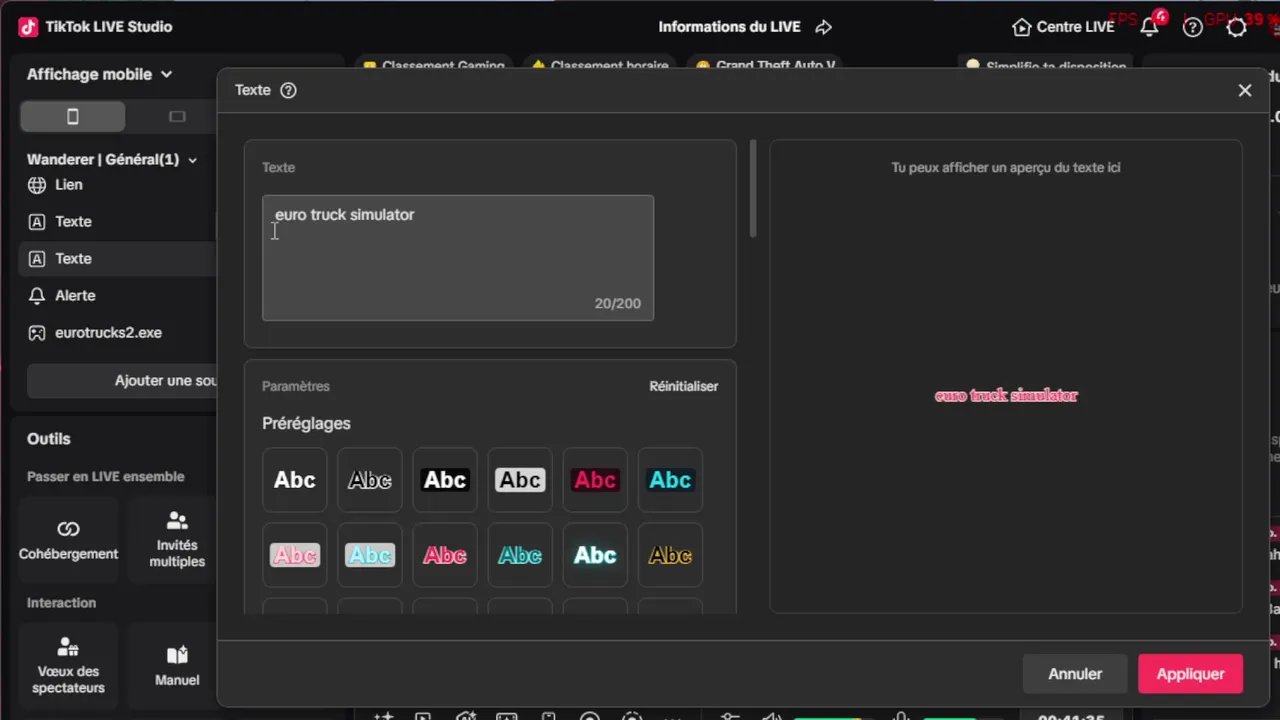Click the eurotrucks2.exe gamepad icon
The width and height of the screenshot is (1280, 720).
tap(37, 333)
